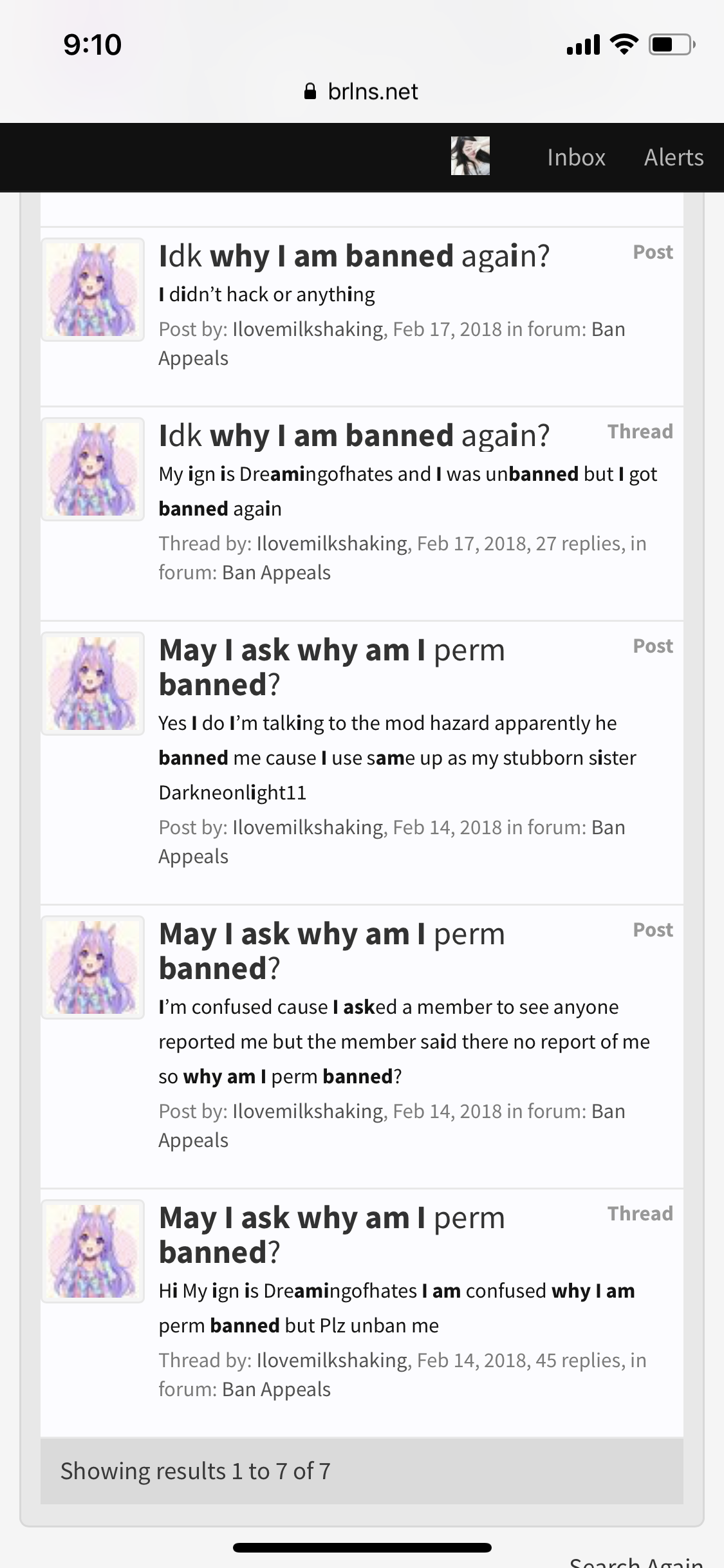Open first 'Idk why I am banned again?' post
This screenshot has height=1568, width=724.
pyautogui.click(x=354, y=256)
